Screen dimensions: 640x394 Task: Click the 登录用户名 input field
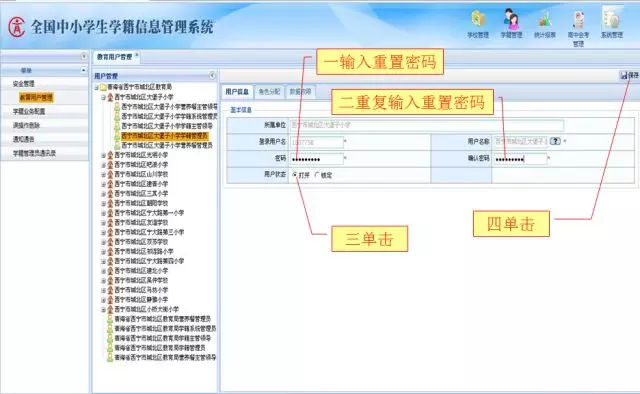click(316, 142)
